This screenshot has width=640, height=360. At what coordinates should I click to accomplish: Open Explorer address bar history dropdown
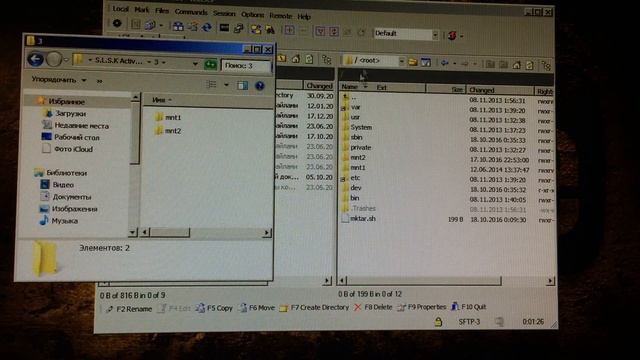pos(195,64)
